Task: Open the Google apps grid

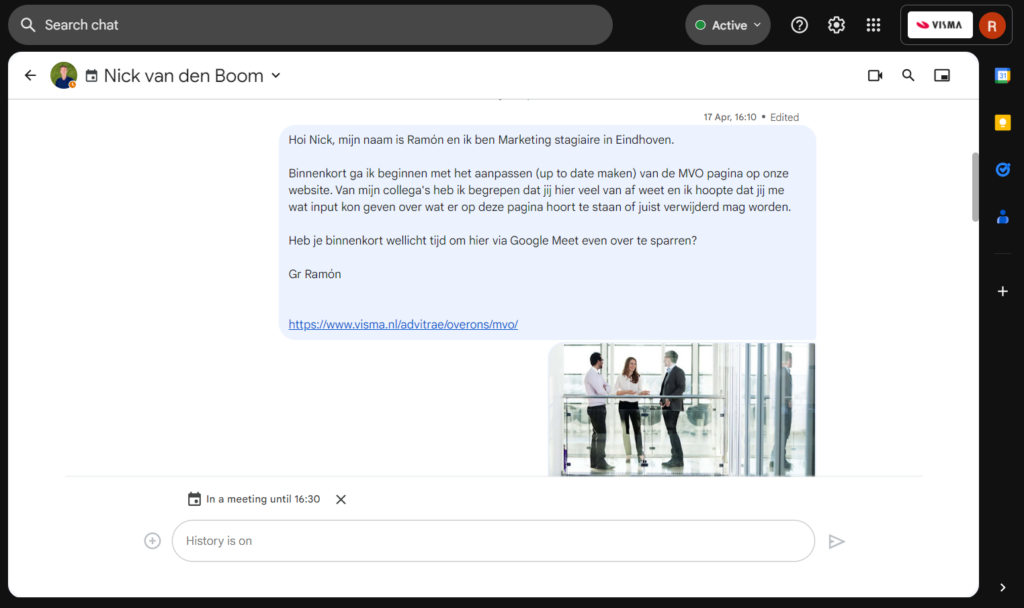Action: point(873,25)
